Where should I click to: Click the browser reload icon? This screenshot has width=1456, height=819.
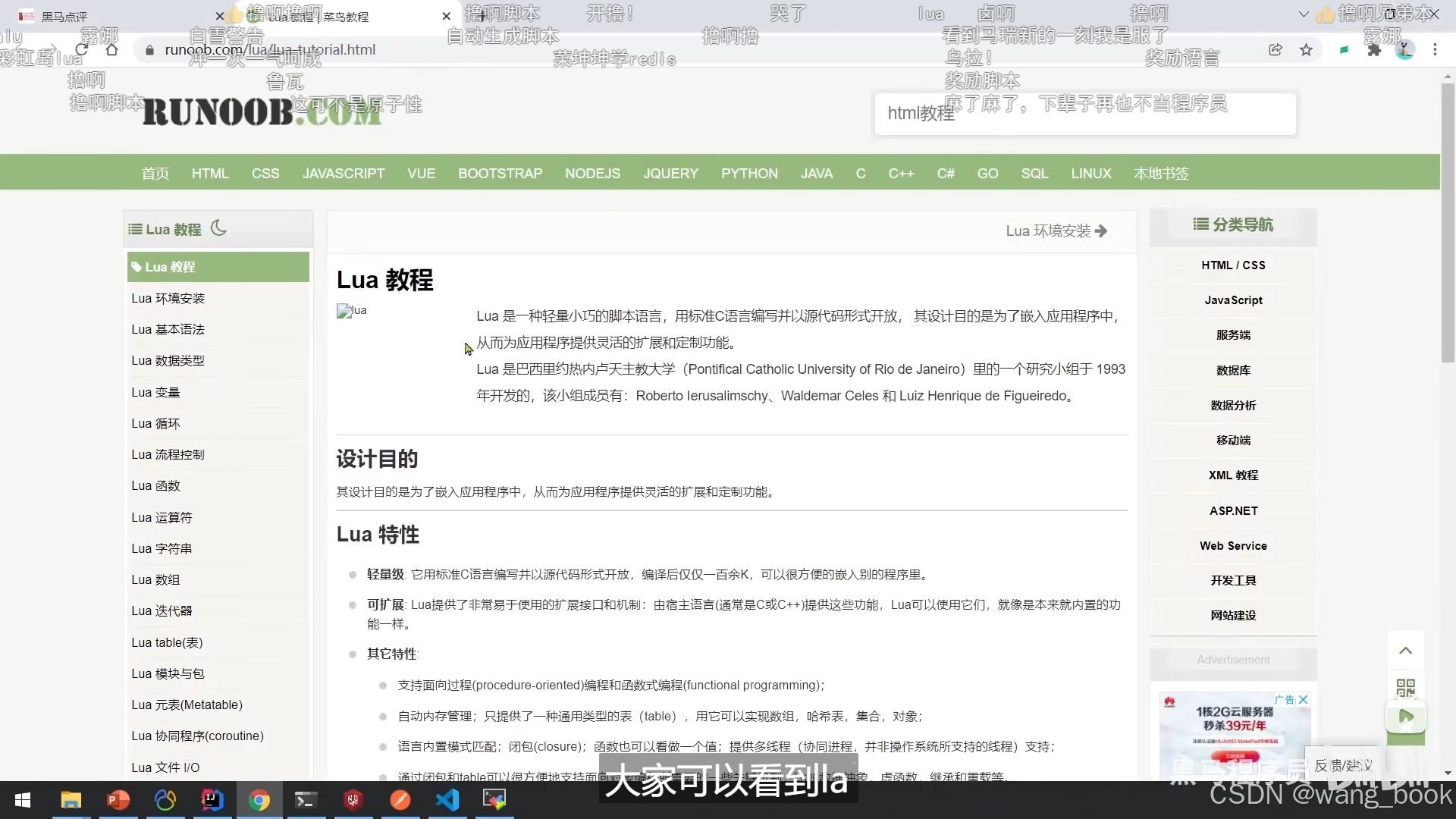pyautogui.click(x=81, y=50)
